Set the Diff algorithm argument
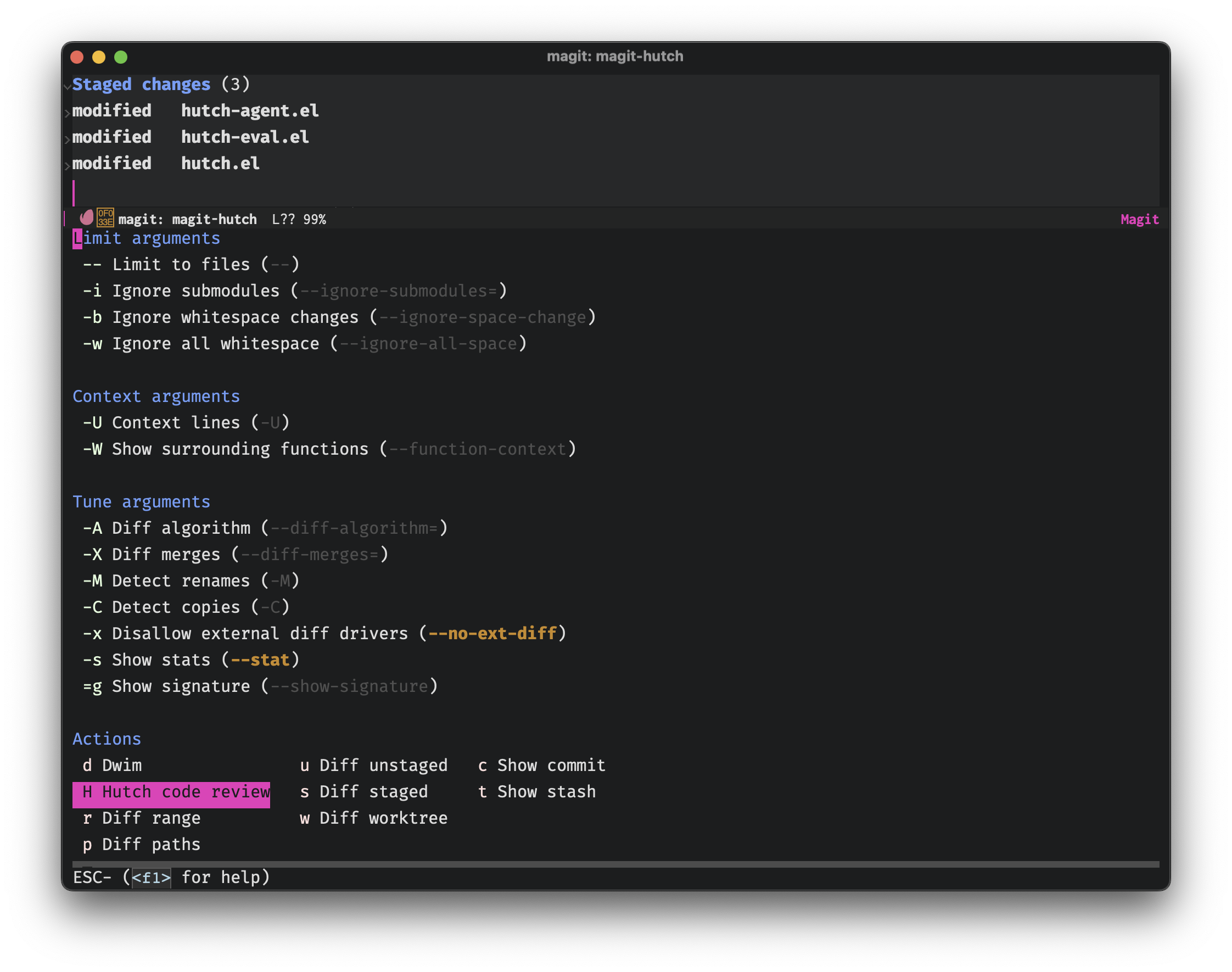Image resolution: width=1232 pixels, height=972 pixels. [x=266, y=529]
